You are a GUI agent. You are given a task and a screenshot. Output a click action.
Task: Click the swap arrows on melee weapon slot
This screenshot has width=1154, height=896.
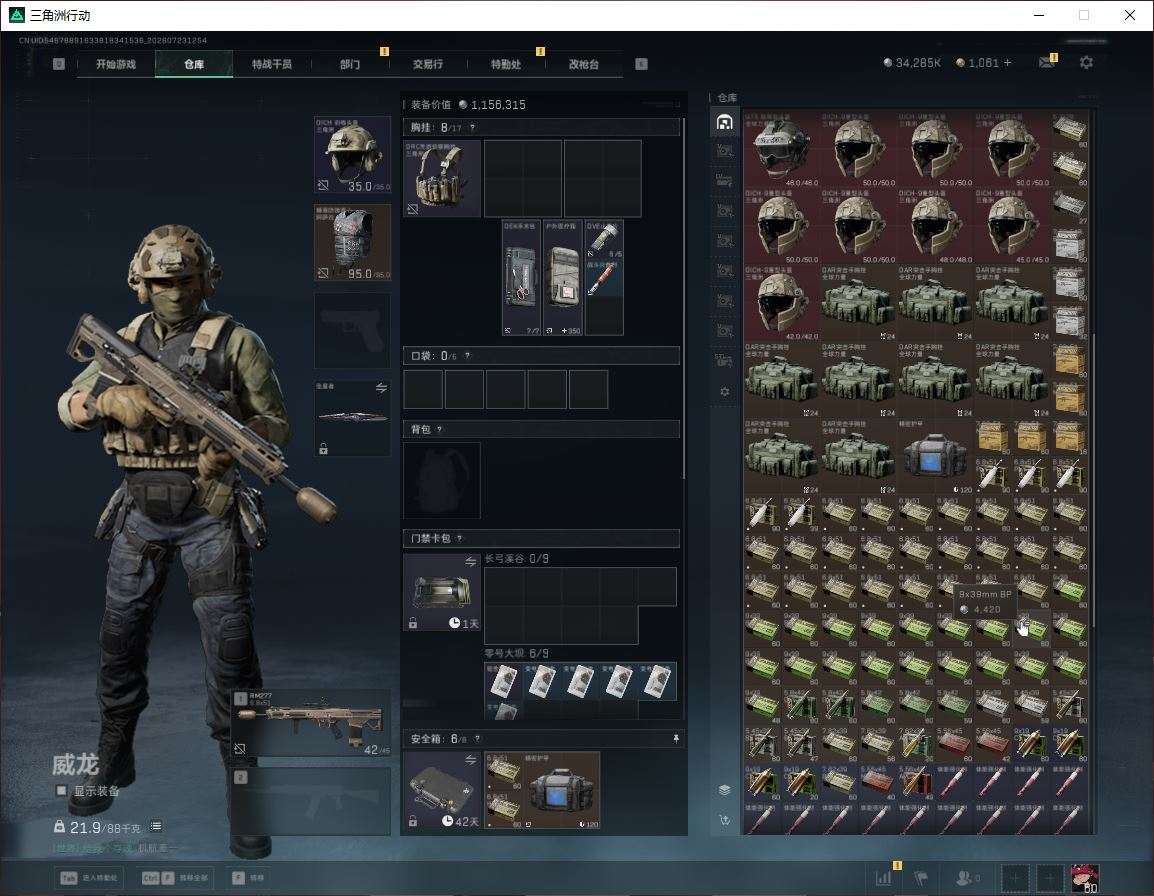point(381,388)
